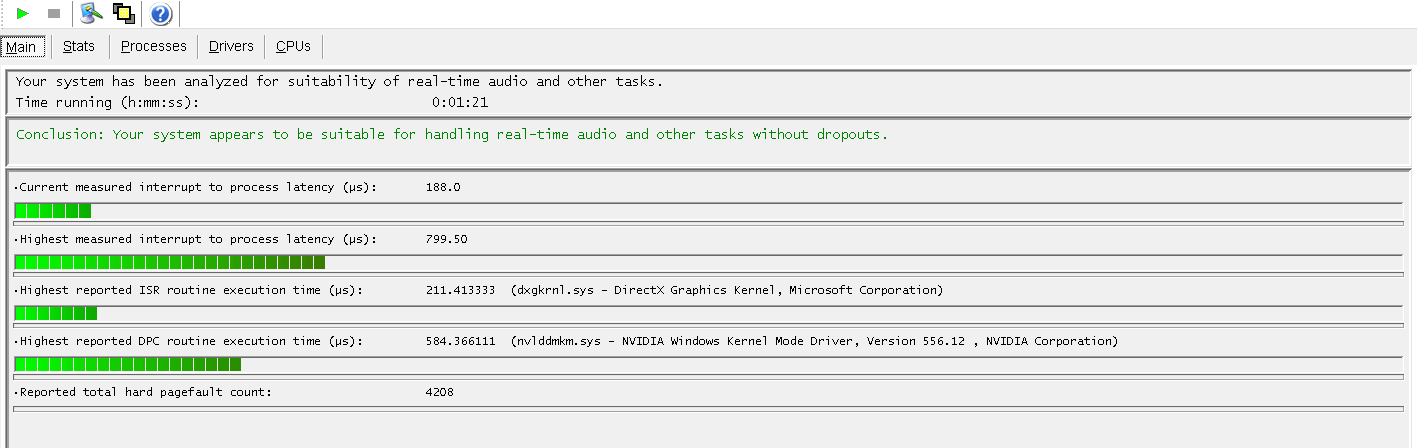Open help via the blue question mark
Image resolution: width=1417 pixels, height=448 pixels.
tap(161, 14)
